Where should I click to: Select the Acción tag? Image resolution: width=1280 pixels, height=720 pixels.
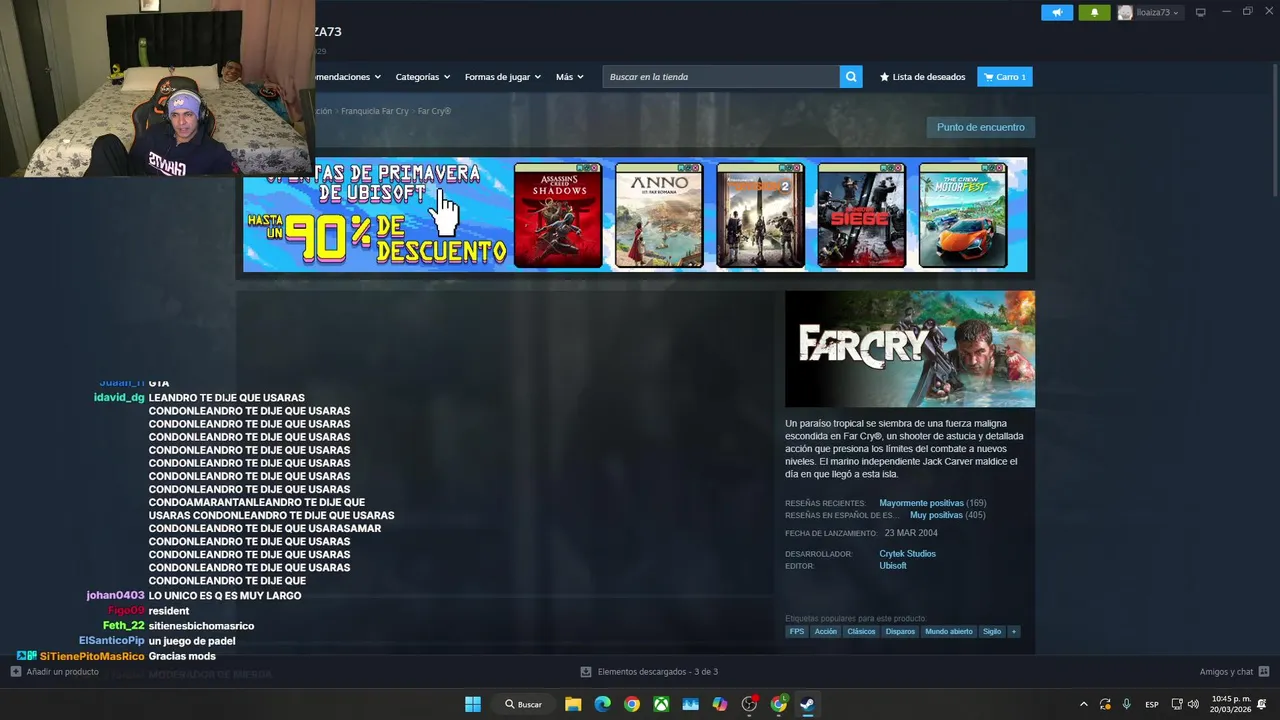point(825,632)
